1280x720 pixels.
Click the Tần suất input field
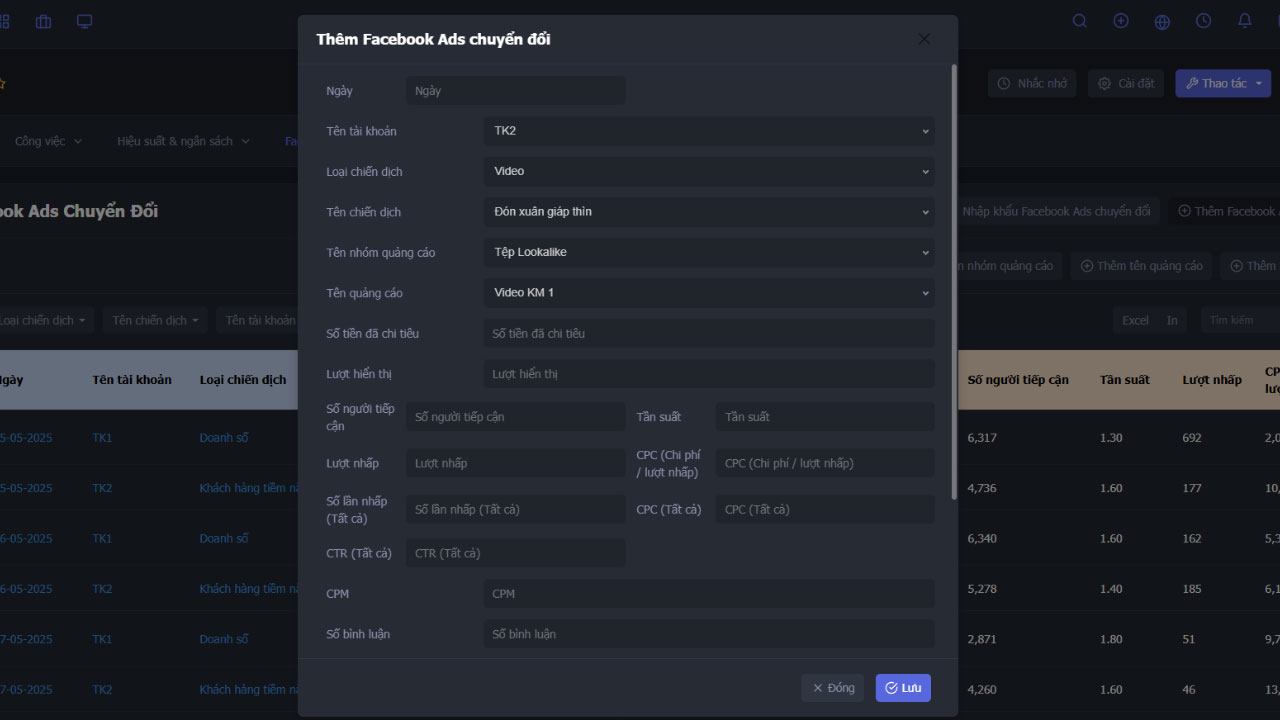pos(825,417)
